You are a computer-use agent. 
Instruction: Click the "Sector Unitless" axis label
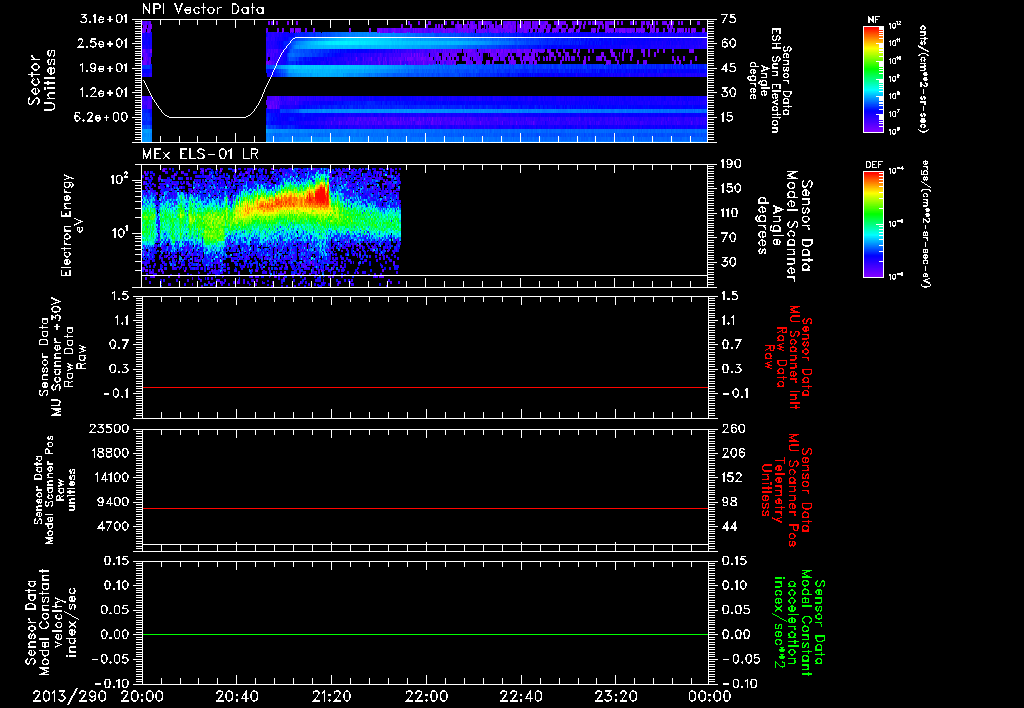(42, 80)
